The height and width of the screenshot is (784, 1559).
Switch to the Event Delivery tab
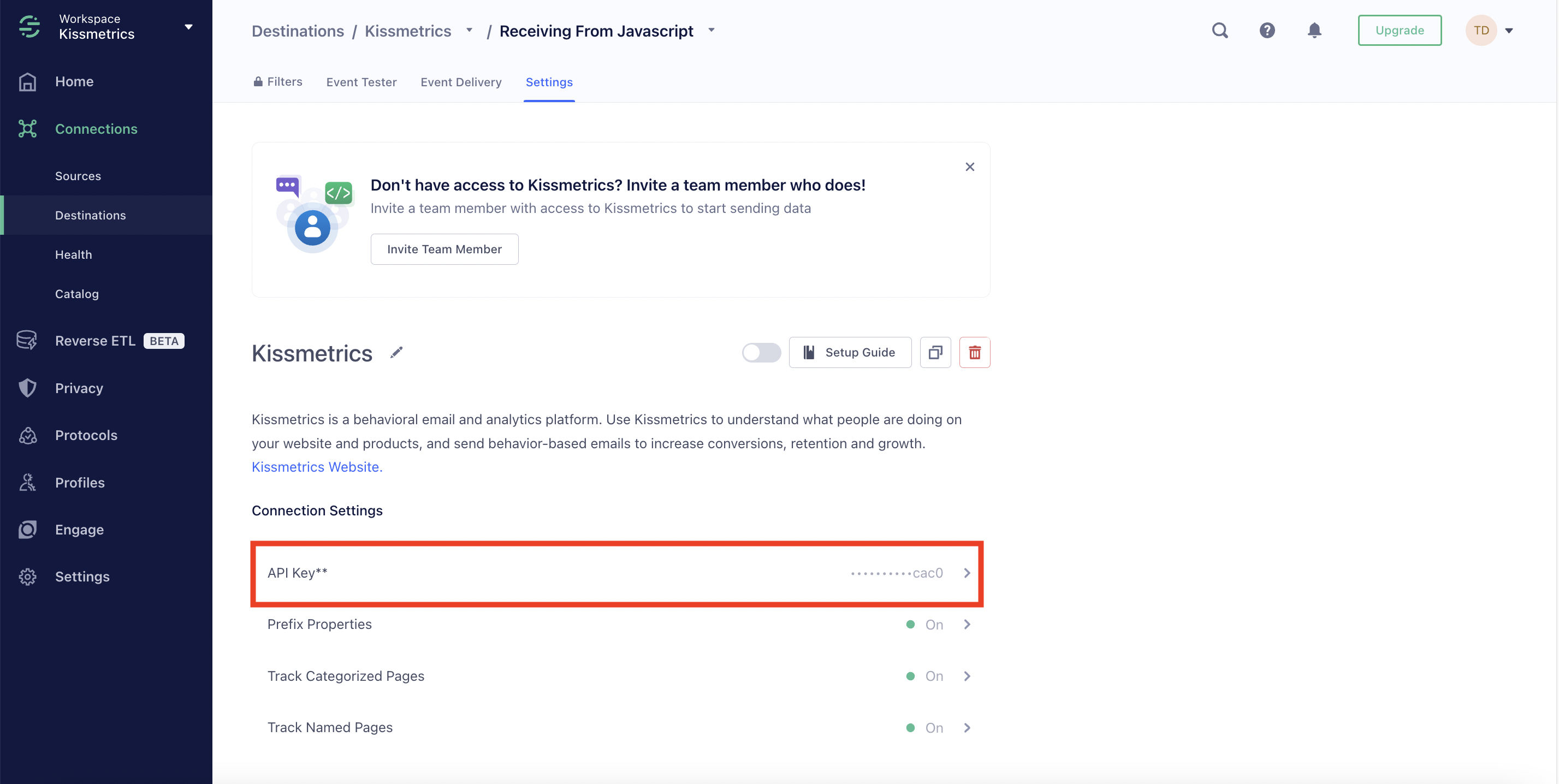coord(460,82)
